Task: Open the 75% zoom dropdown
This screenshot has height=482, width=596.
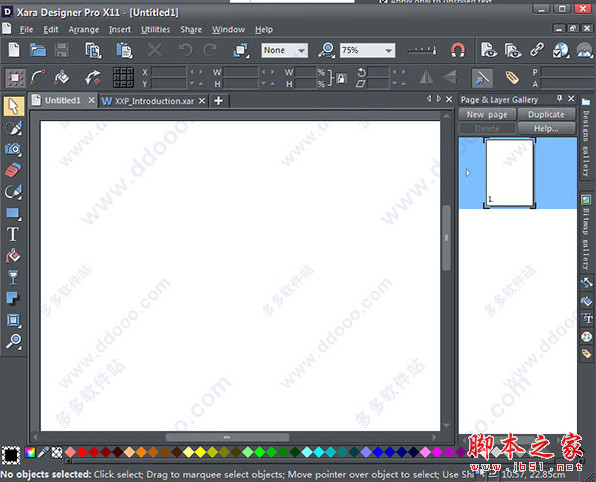Action: point(388,51)
